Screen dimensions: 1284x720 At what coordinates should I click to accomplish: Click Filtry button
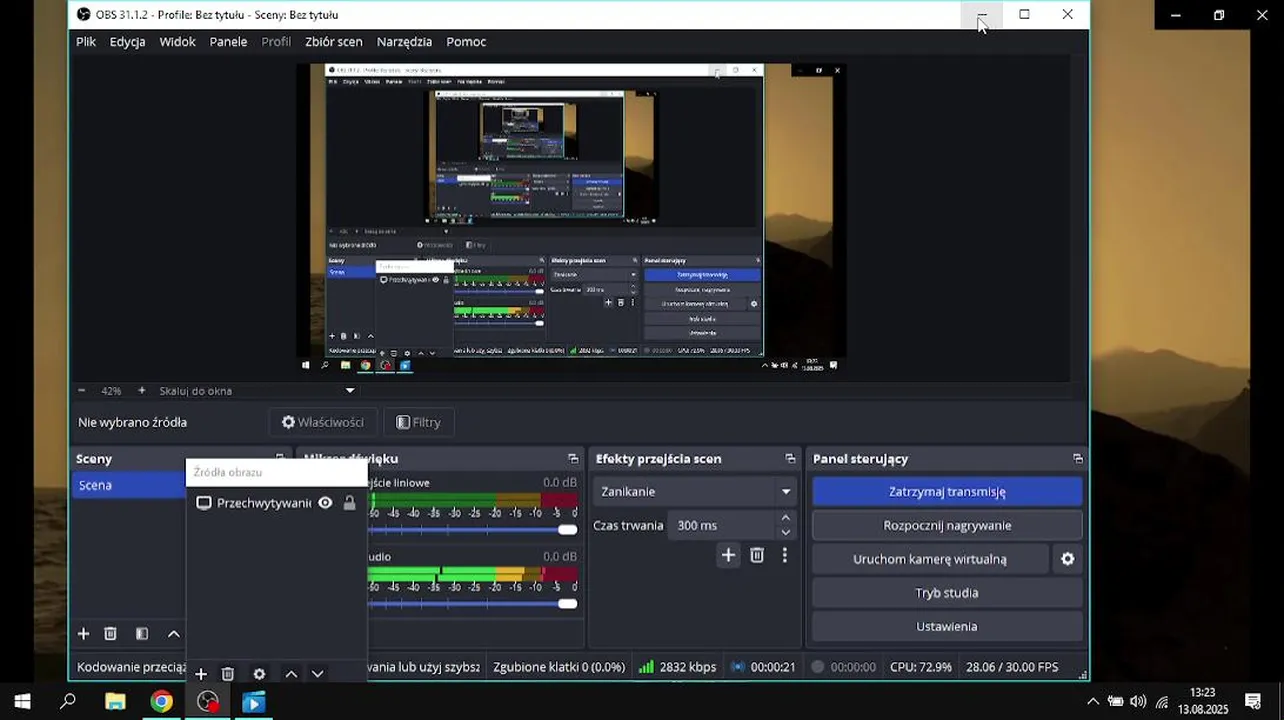tap(419, 422)
